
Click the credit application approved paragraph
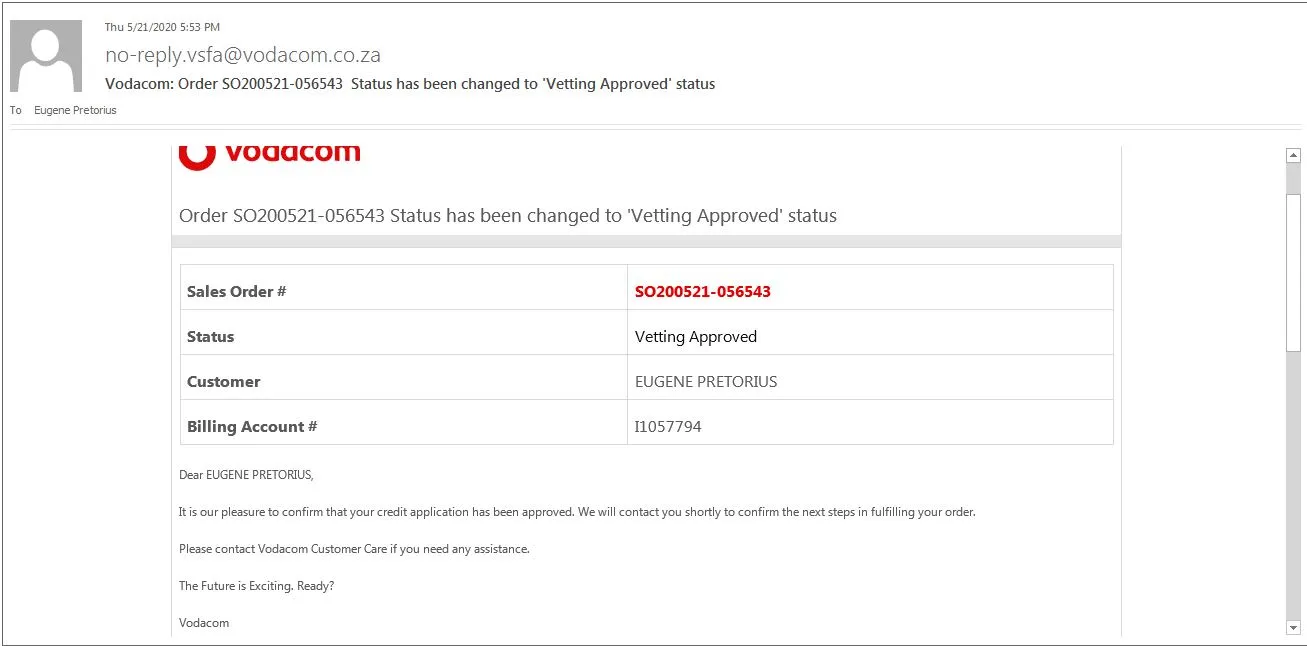(577, 512)
